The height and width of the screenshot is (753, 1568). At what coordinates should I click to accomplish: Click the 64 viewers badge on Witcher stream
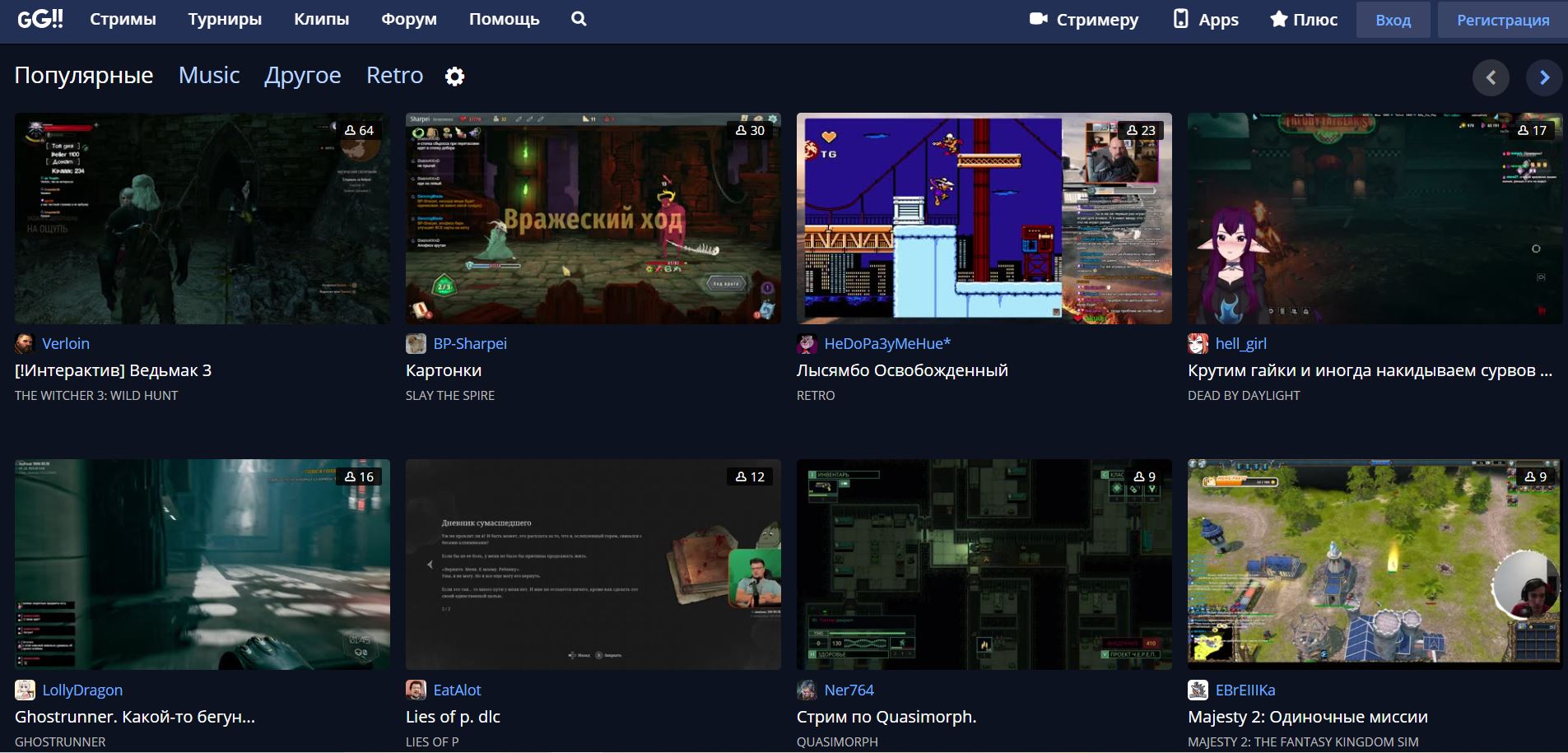coord(359,130)
